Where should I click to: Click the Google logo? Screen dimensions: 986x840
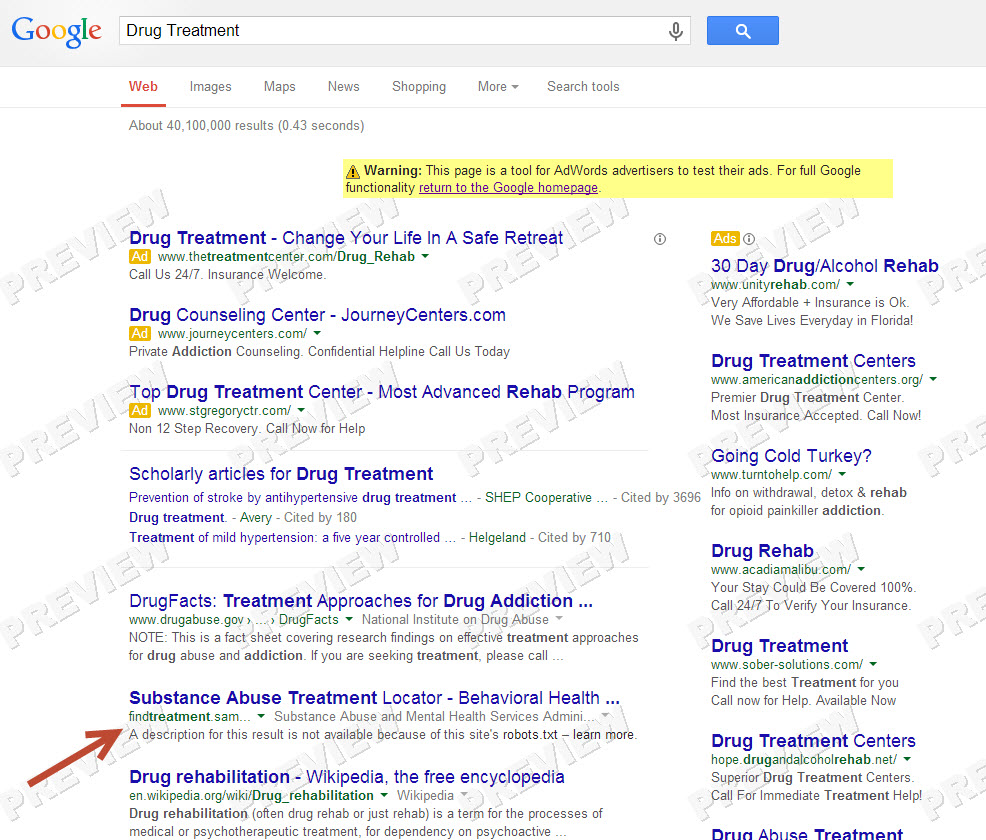57,31
